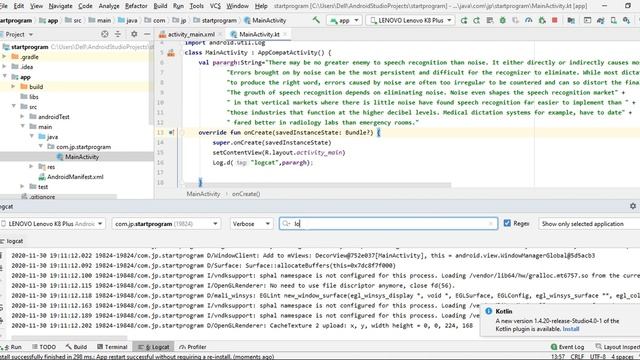This screenshot has height=360, width=640.
Task: Expand the build folder
Action: [13, 87]
